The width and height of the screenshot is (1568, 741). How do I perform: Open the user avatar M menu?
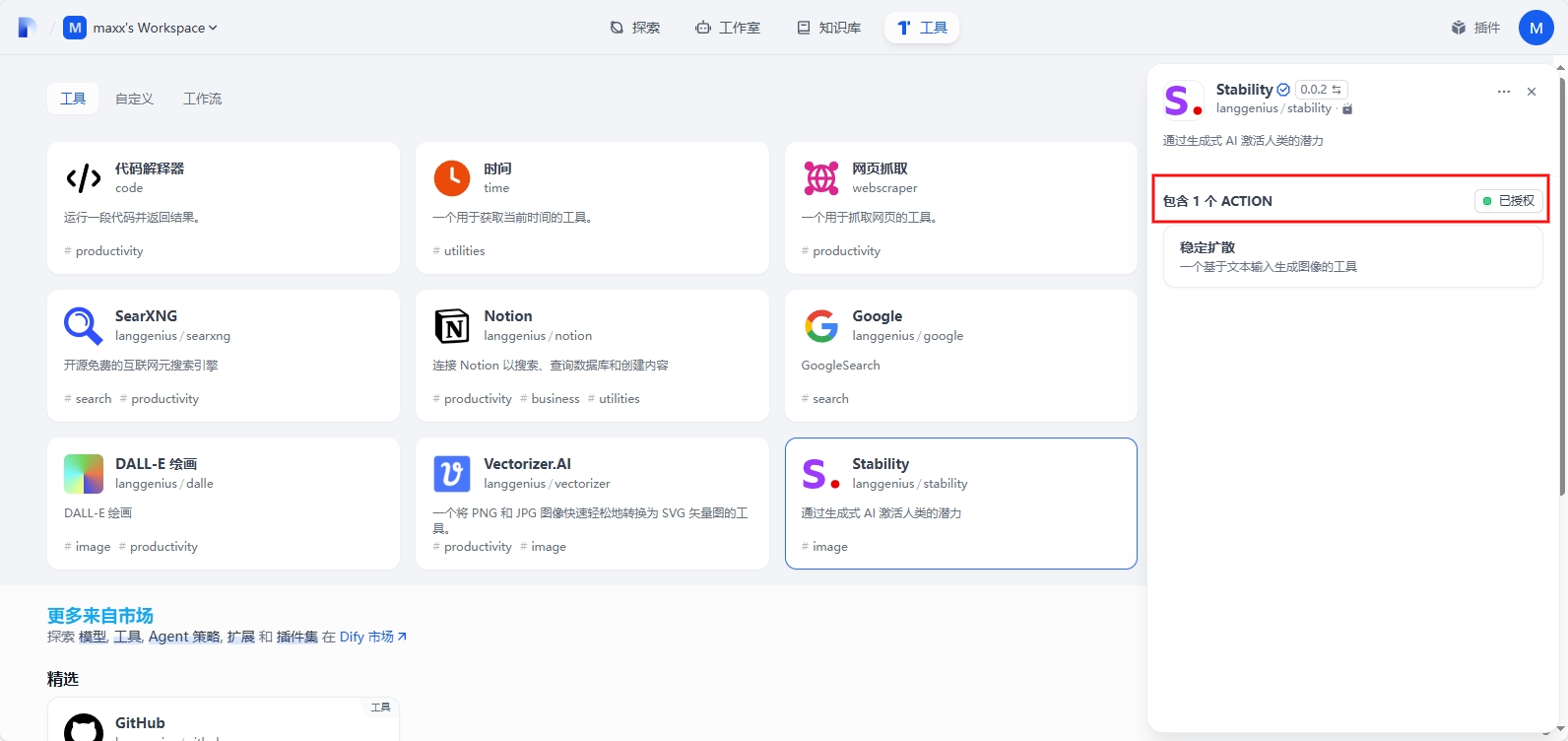click(x=1535, y=28)
